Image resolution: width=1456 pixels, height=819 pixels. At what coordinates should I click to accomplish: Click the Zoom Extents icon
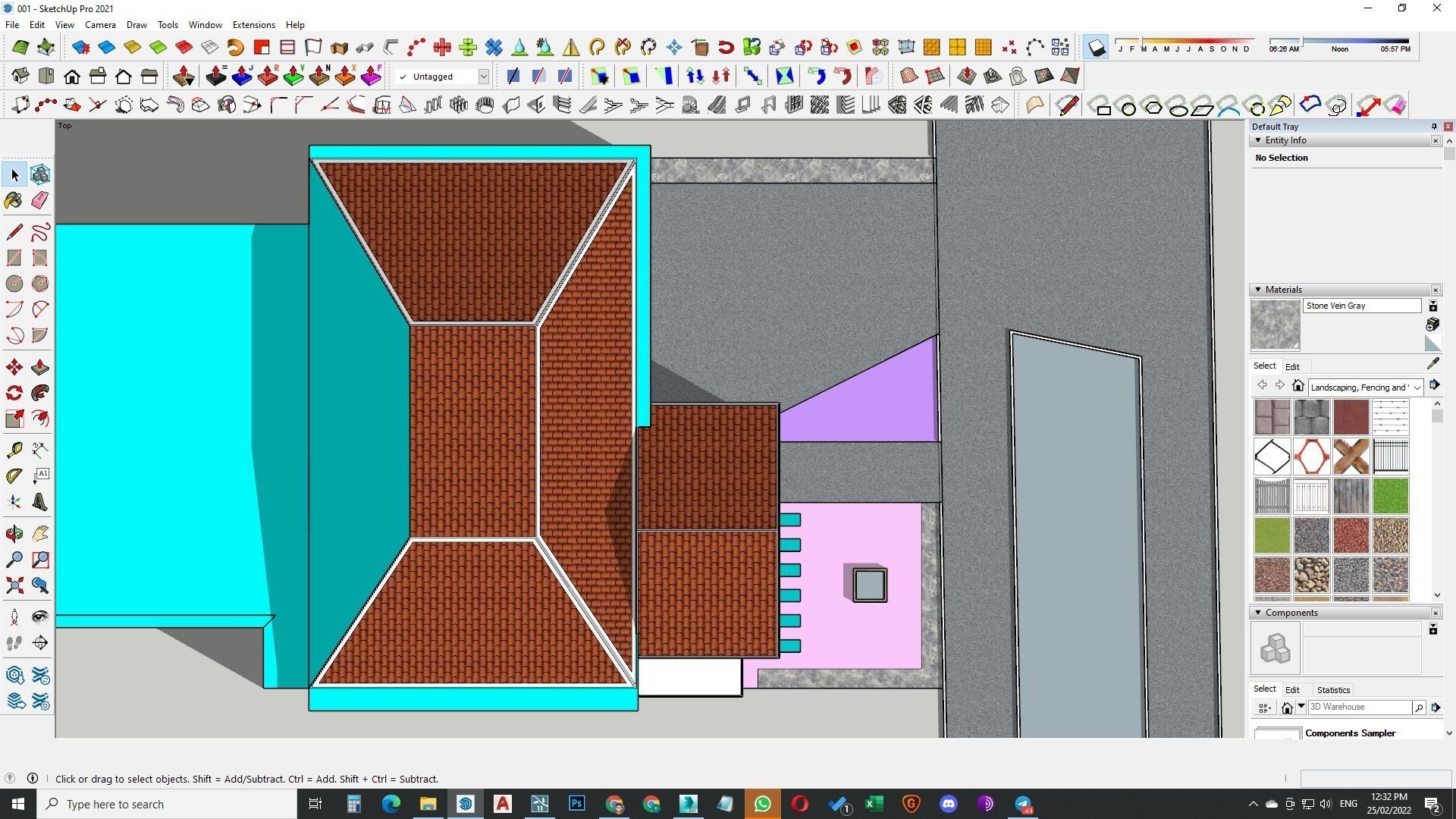point(14,585)
